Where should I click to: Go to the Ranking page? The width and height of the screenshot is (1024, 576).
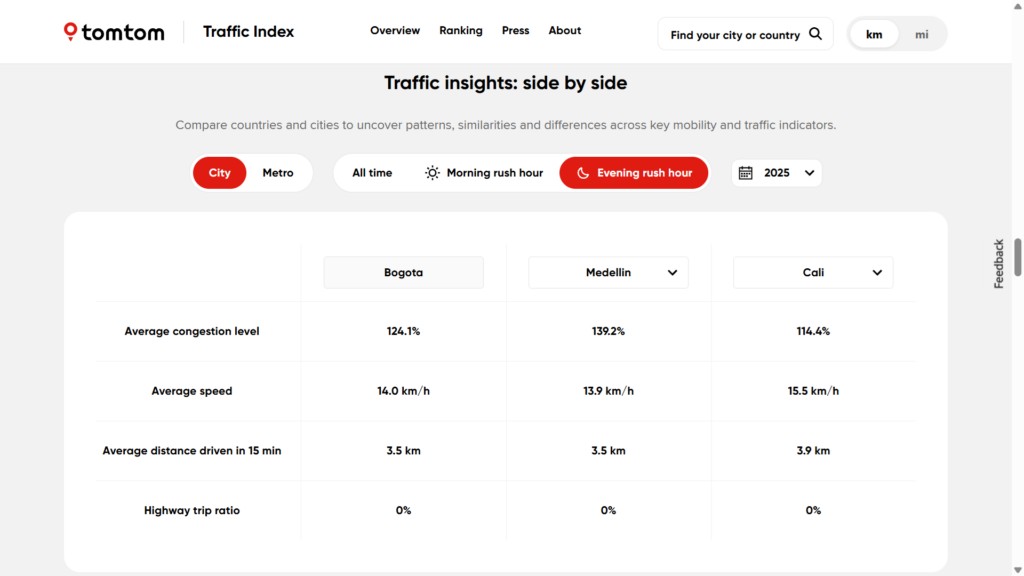point(460,31)
